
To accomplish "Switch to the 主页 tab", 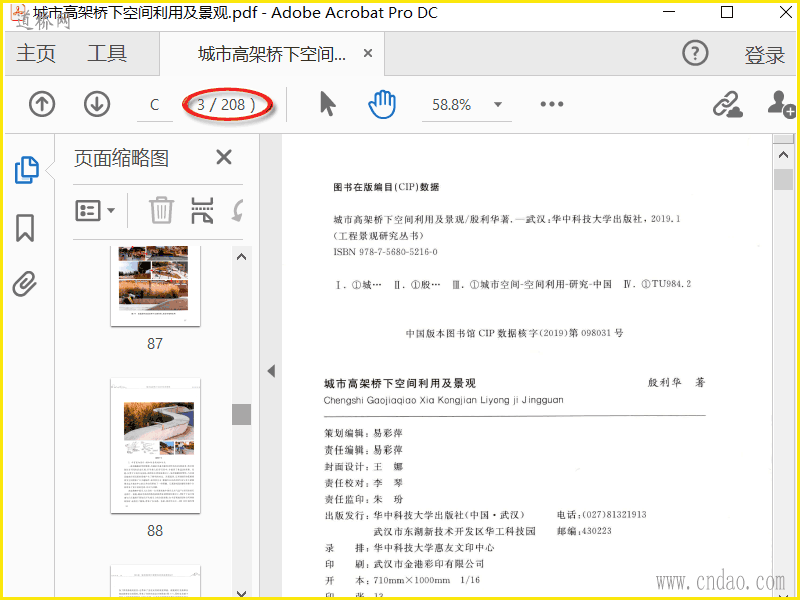I will click(x=36, y=54).
